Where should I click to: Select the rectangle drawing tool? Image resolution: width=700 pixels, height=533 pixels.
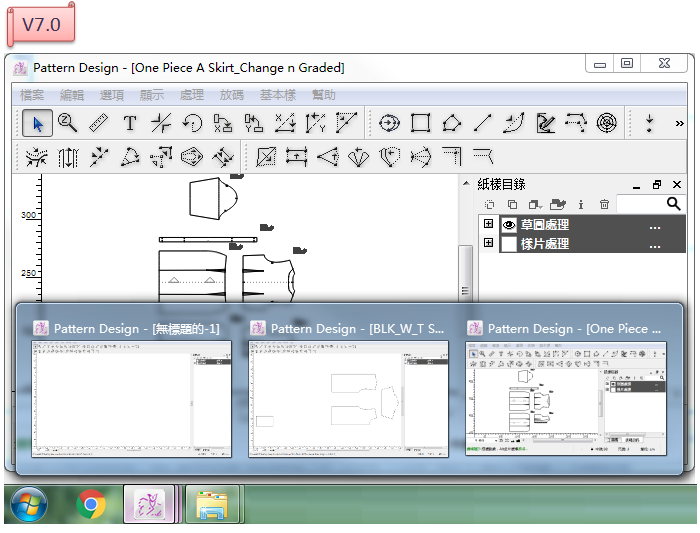pyautogui.click(x=420, y=123)
